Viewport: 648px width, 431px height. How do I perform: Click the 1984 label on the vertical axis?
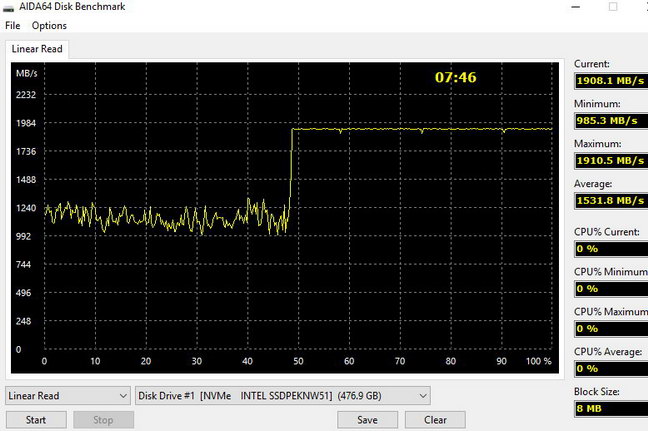26,123
